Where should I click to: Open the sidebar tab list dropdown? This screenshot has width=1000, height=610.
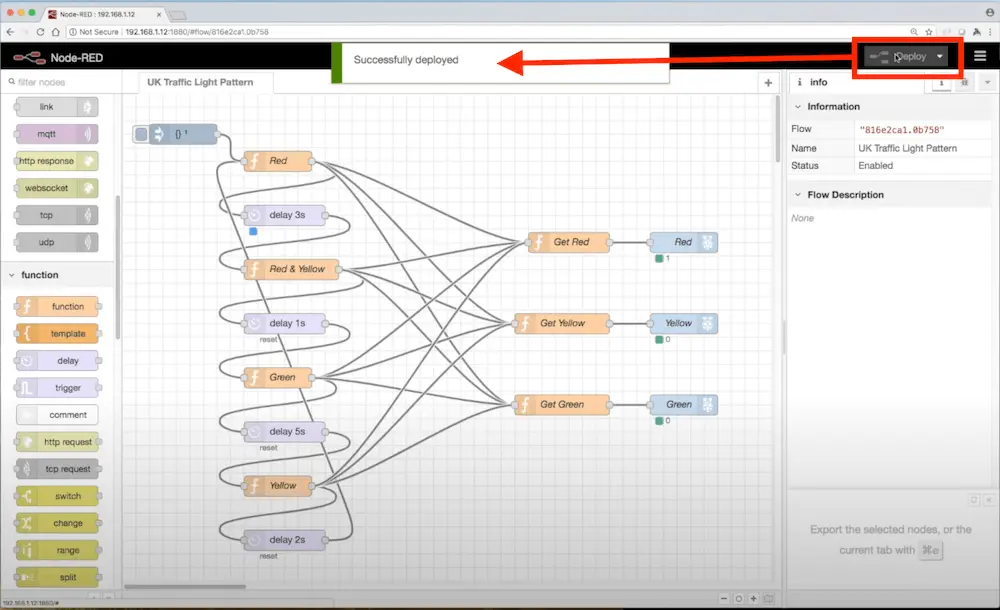(x=986, y=83)
